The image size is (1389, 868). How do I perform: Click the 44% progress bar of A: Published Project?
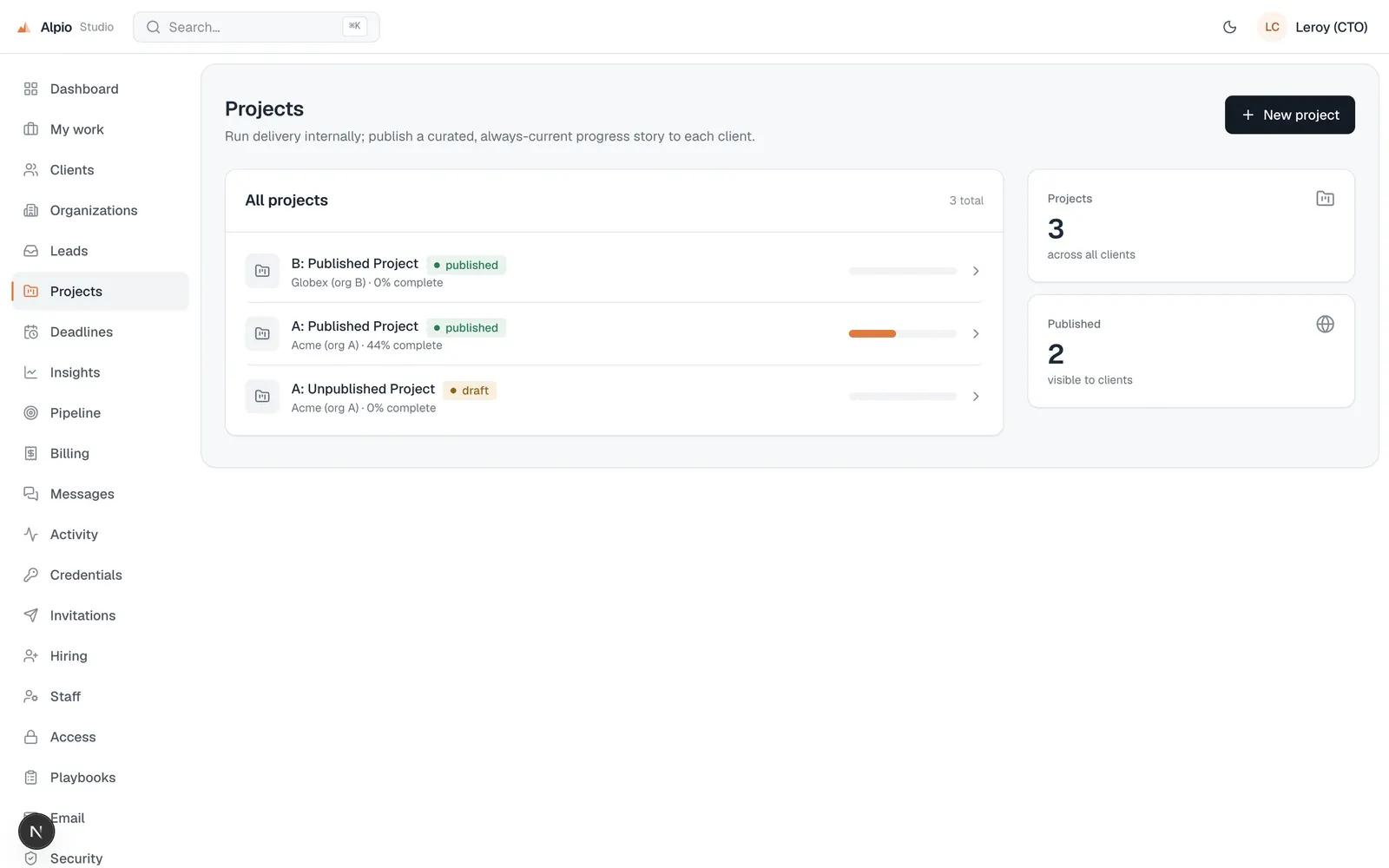(x=902, y=333)
